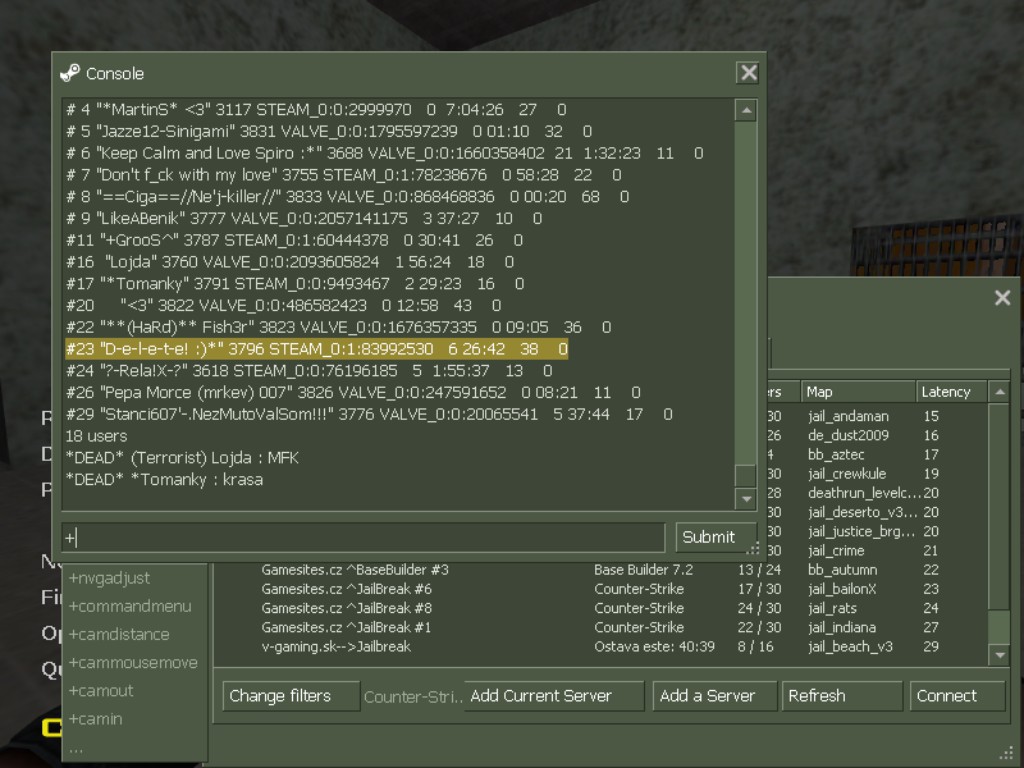
Task: Click jail_crime map entry
Action: tap(836, 551)
